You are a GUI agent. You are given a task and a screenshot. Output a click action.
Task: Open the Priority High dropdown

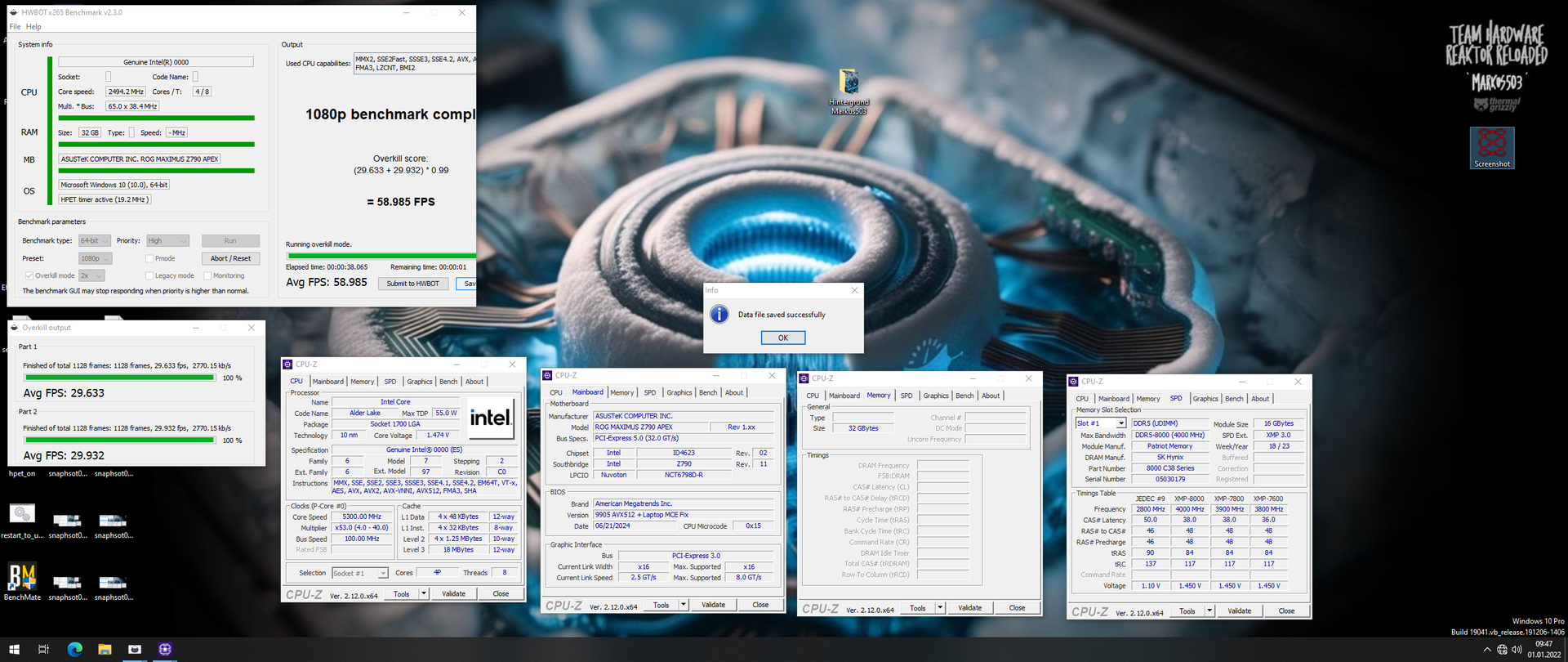point(167,241)
